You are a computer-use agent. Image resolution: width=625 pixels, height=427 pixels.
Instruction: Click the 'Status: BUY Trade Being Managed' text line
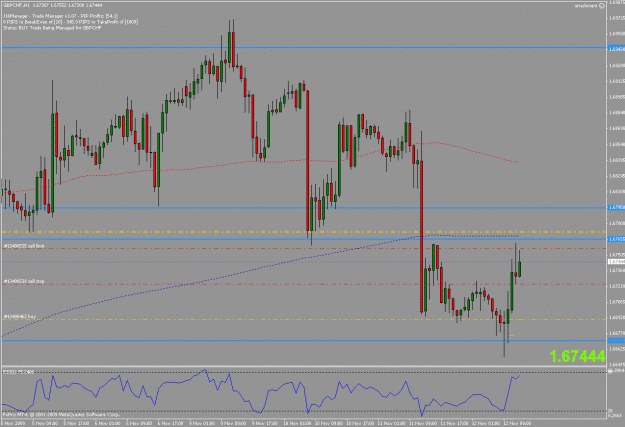point(52,28)
